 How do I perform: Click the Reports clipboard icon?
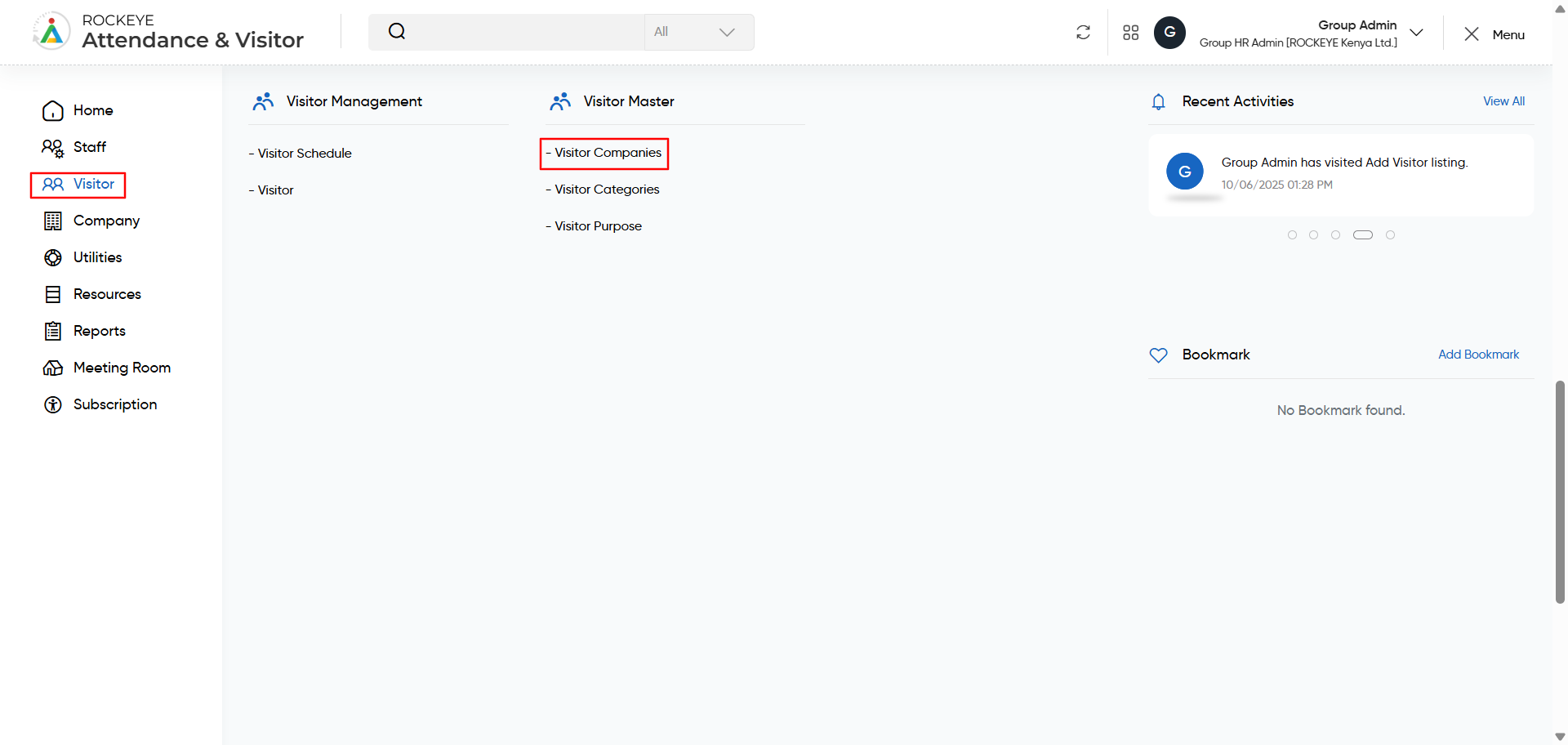(x=53, y=331)
